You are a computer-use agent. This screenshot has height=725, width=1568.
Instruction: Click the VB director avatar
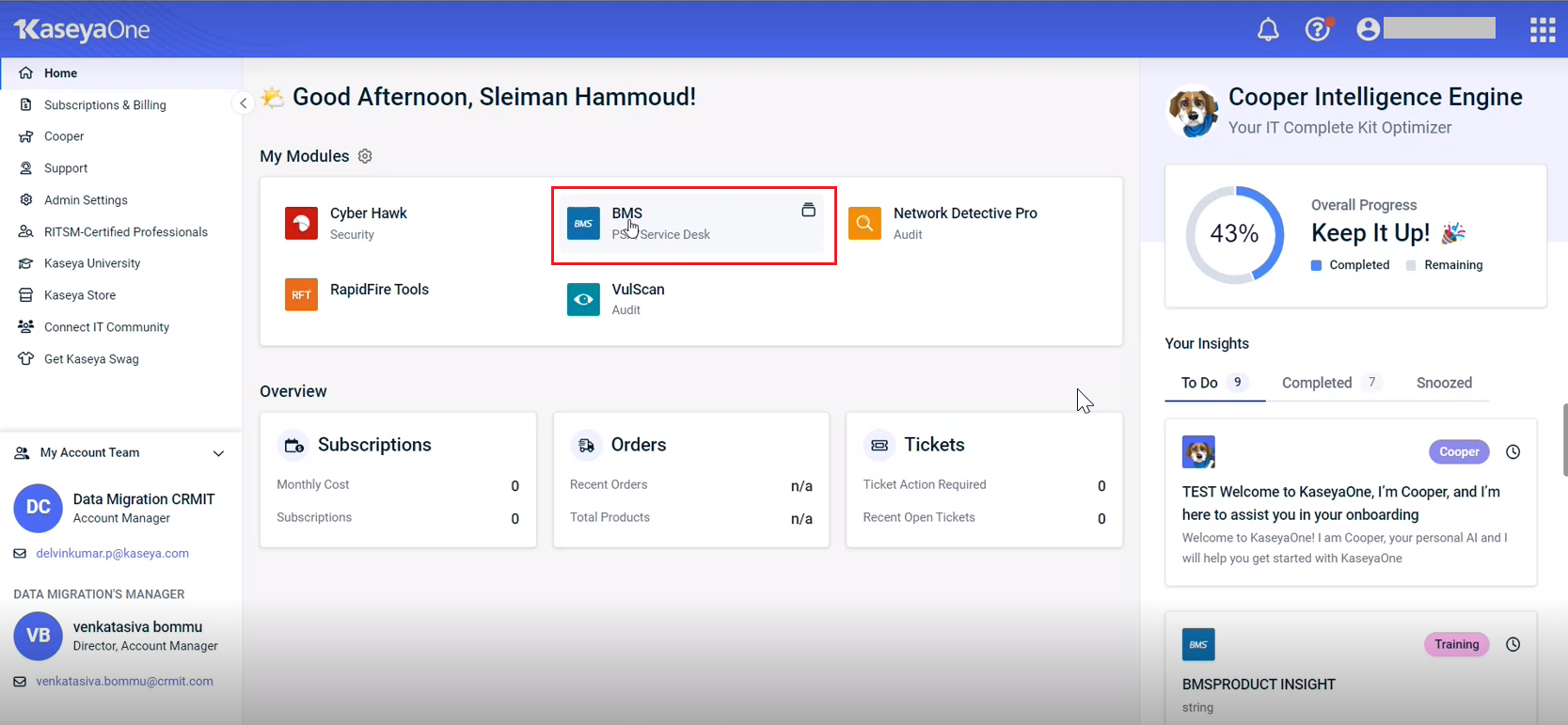(38, 636)
